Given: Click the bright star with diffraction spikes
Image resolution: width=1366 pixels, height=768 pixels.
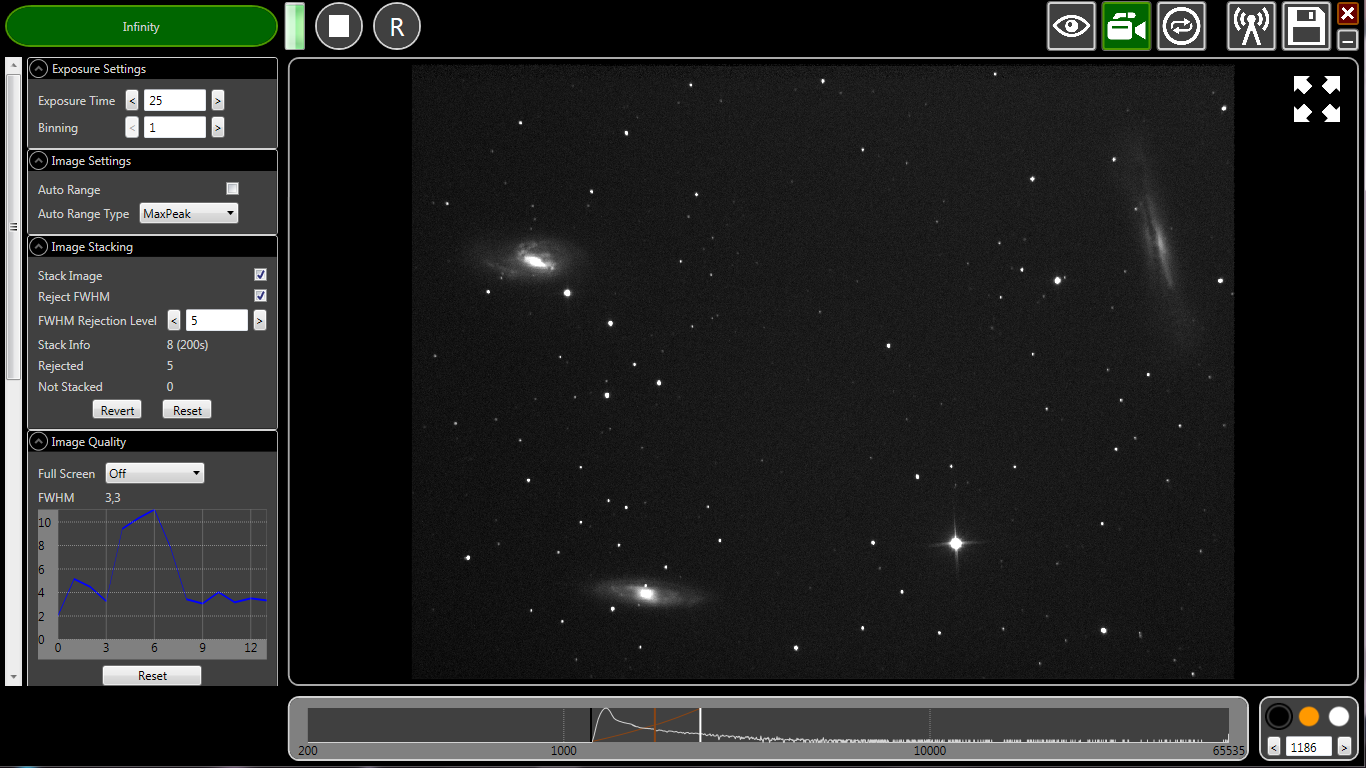Looking at the screenshot, I should (x=956, y=543).
